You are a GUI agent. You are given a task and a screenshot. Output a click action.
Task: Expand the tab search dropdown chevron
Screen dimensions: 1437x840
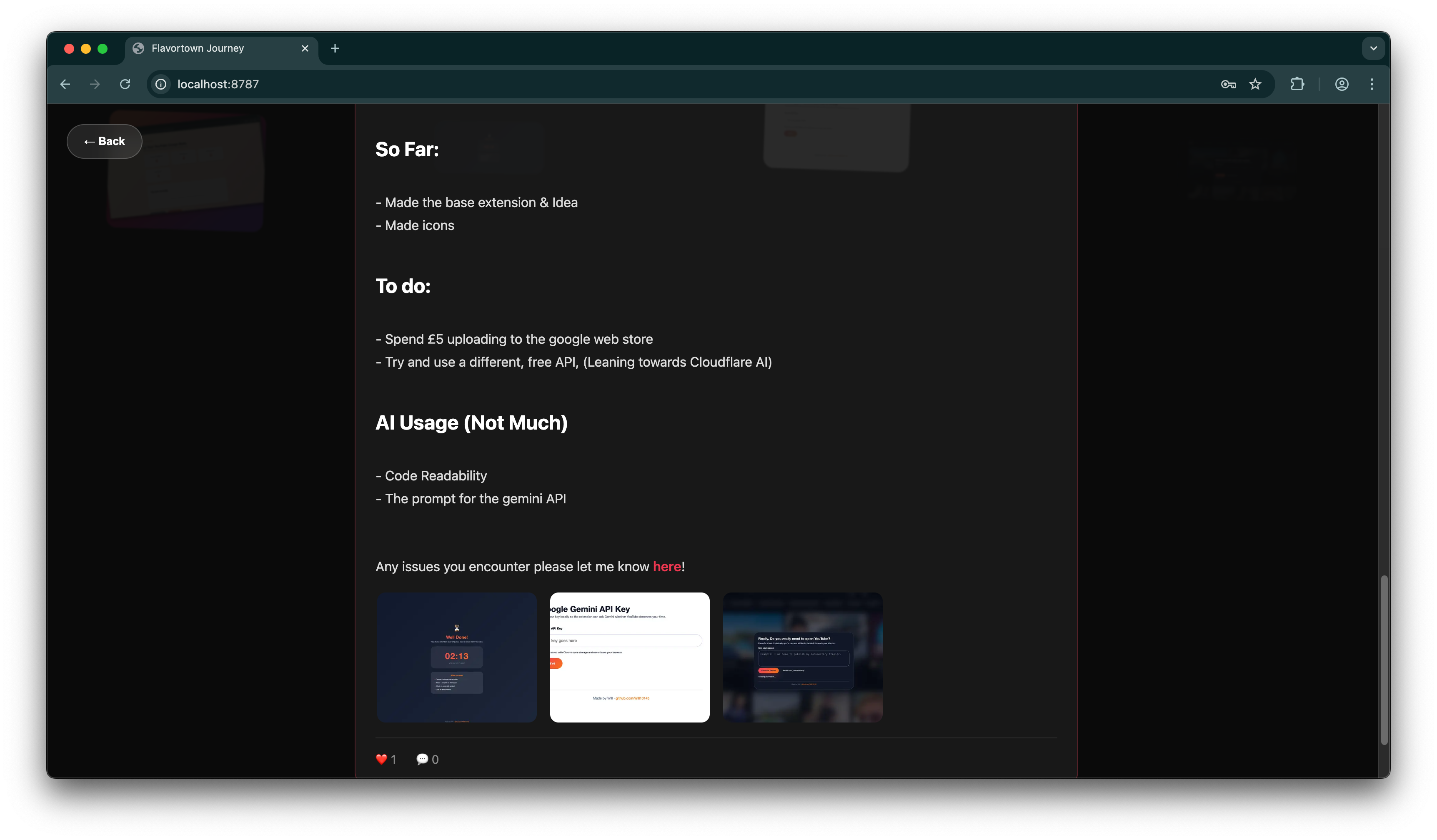tap(1373, 48)
